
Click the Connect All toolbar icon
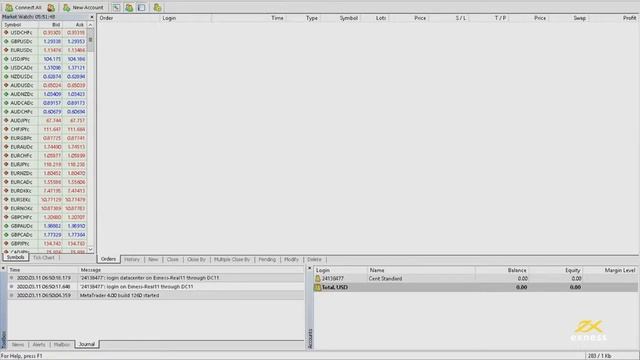[x=9, y=7]
